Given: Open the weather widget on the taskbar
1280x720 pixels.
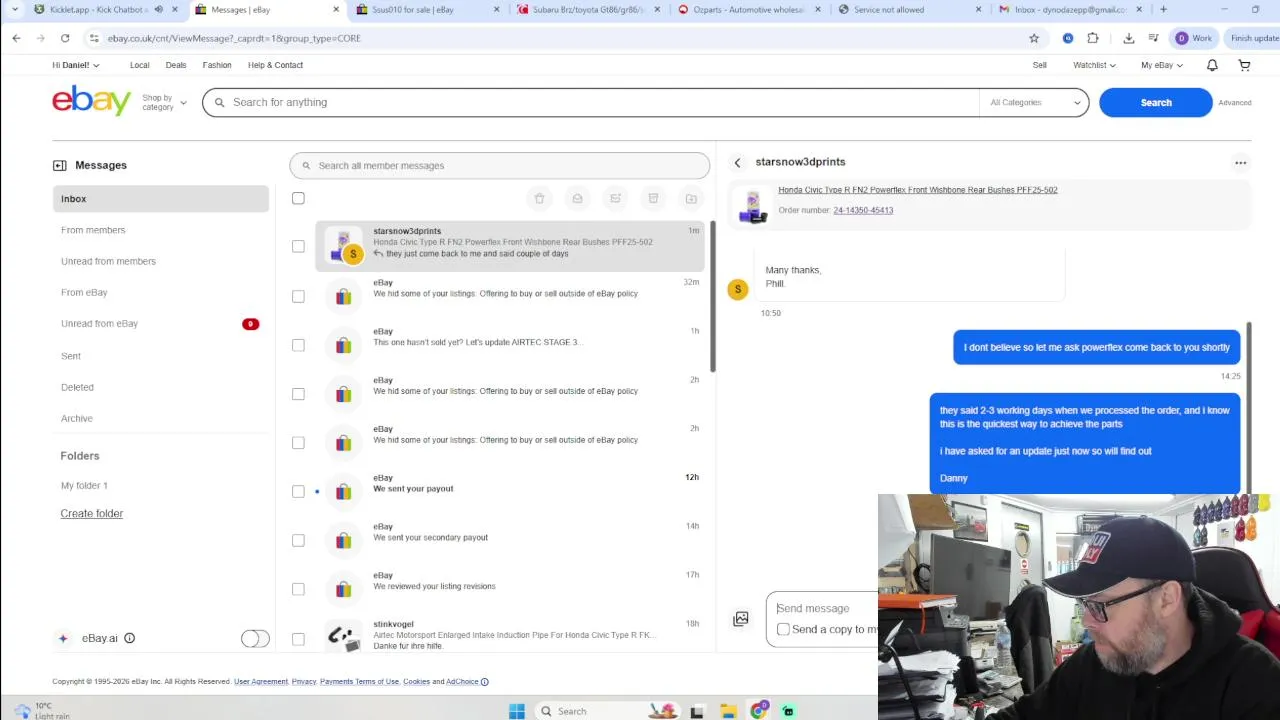Looking at the screenshot, I should click(x=40, y=710).
